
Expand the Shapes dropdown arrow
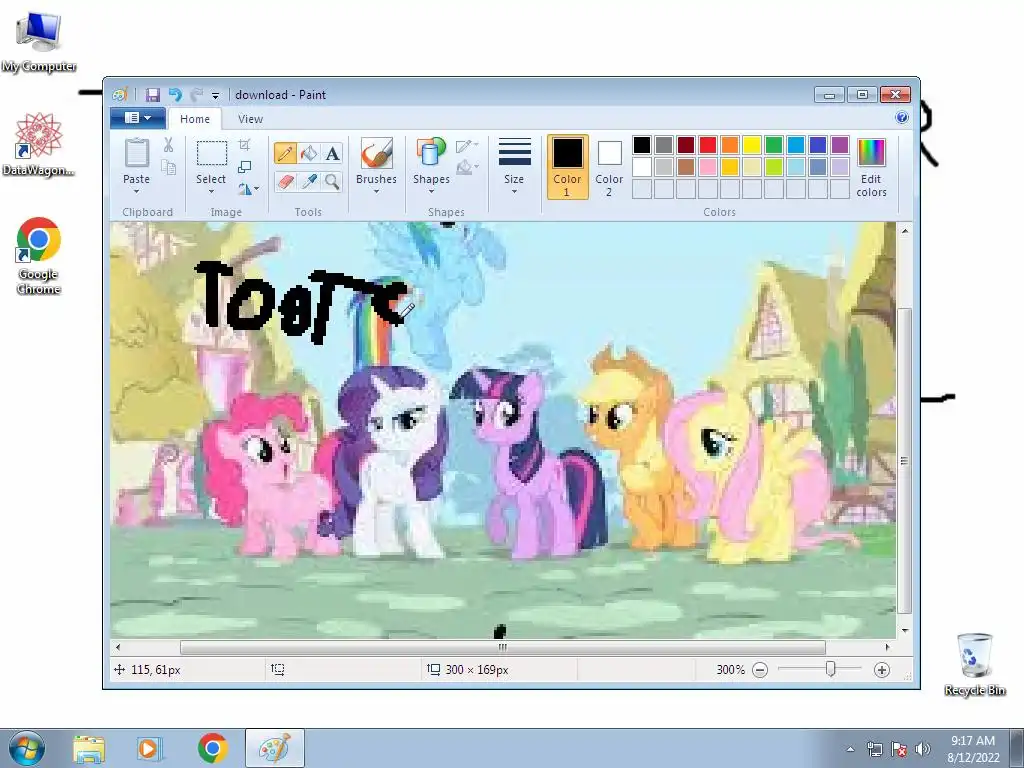[431, 192]
